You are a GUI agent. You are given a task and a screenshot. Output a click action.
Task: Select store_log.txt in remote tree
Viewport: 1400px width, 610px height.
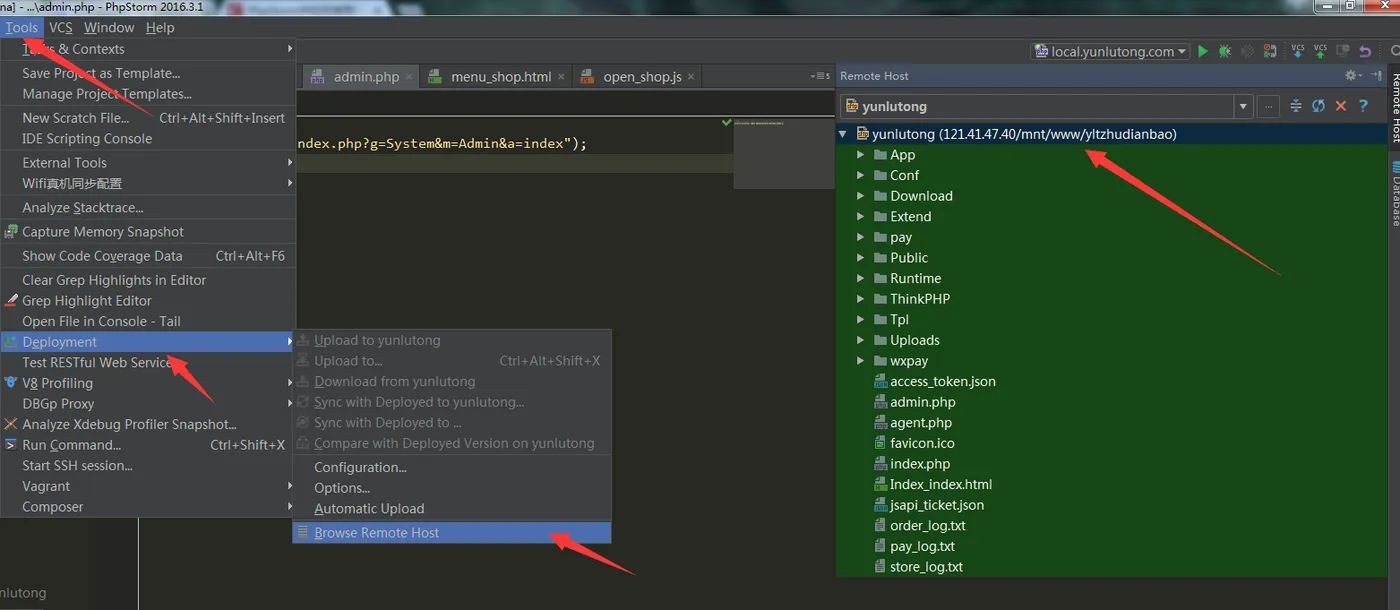[926, 567]
